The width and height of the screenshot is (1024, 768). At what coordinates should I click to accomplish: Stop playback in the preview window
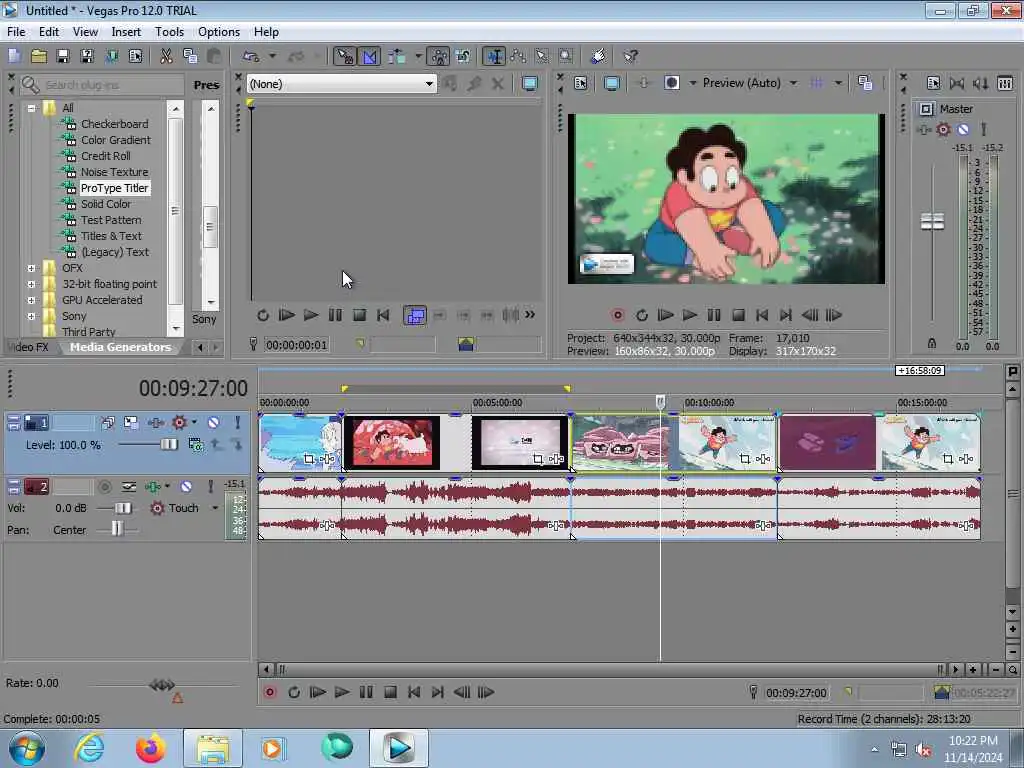pyautogui.click(x=738, y=315)
